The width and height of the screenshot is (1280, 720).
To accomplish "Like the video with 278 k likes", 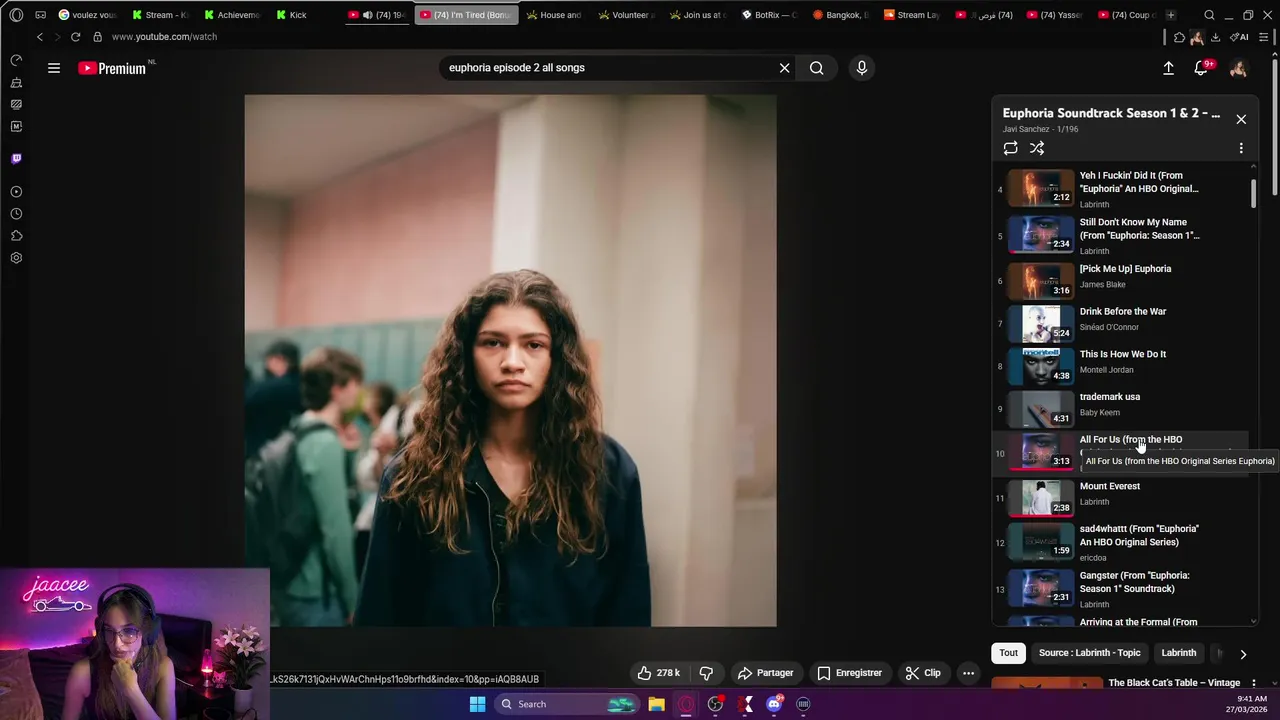I will [x=658, y=673].
